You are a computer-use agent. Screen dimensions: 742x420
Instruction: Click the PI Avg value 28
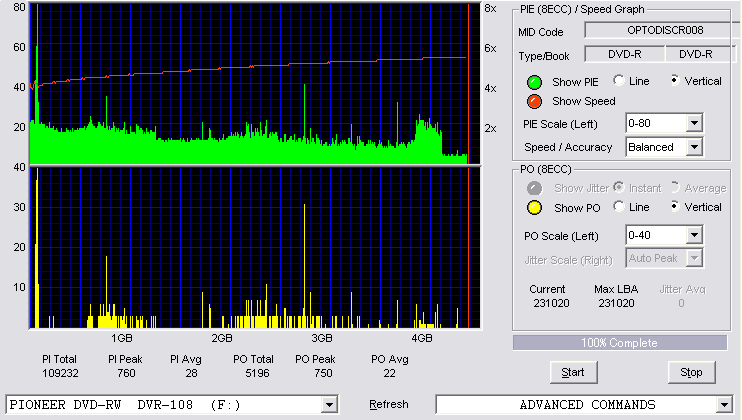click(x=191, y=374)
